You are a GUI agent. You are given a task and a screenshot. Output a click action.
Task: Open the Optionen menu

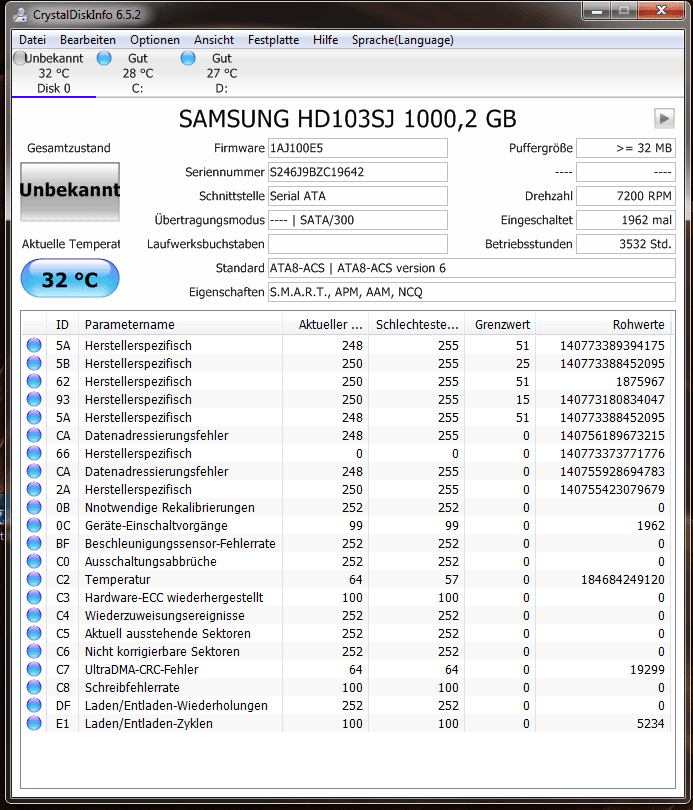click(x=154, y=40)
